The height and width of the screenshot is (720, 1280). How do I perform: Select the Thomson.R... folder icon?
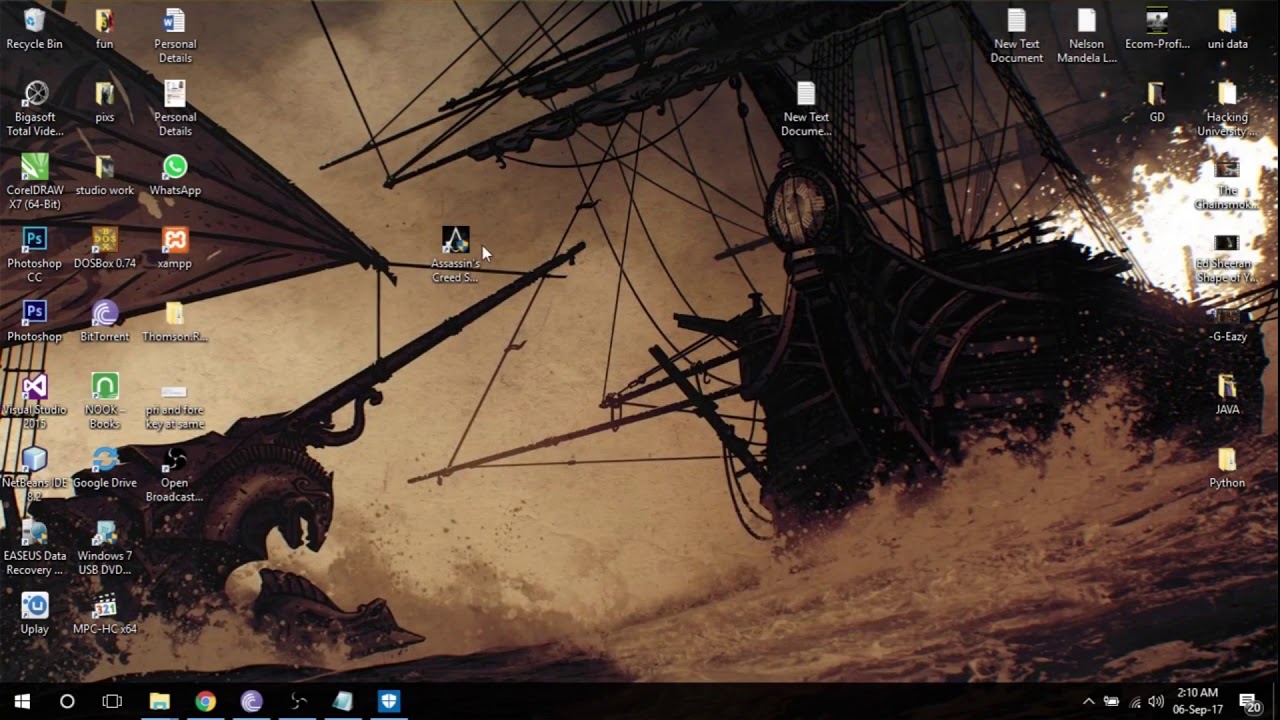click(175, 321)
